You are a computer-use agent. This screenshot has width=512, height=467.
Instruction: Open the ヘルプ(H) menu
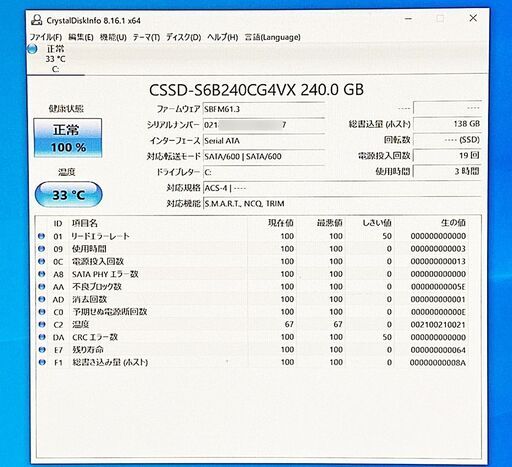222,37
